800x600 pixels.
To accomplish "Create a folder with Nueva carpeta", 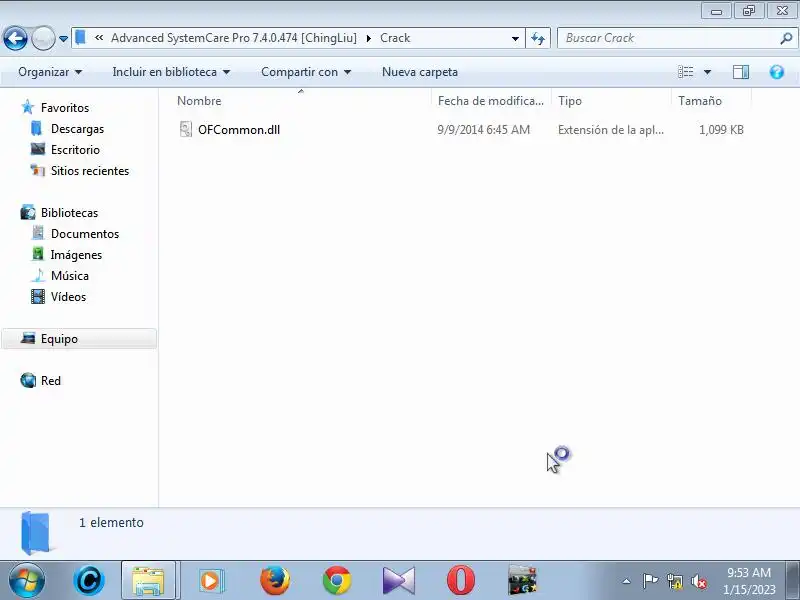I will [x=419, y=72].
